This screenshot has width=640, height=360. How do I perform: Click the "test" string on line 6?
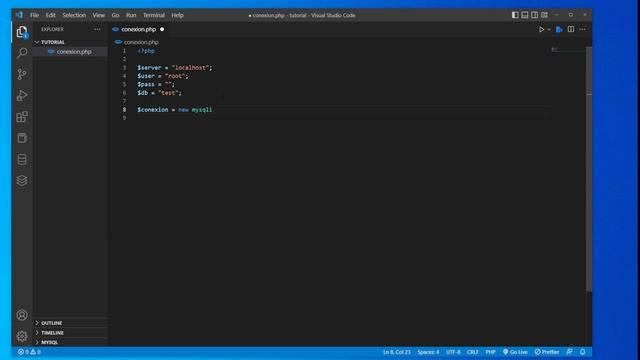click(168, 93)
